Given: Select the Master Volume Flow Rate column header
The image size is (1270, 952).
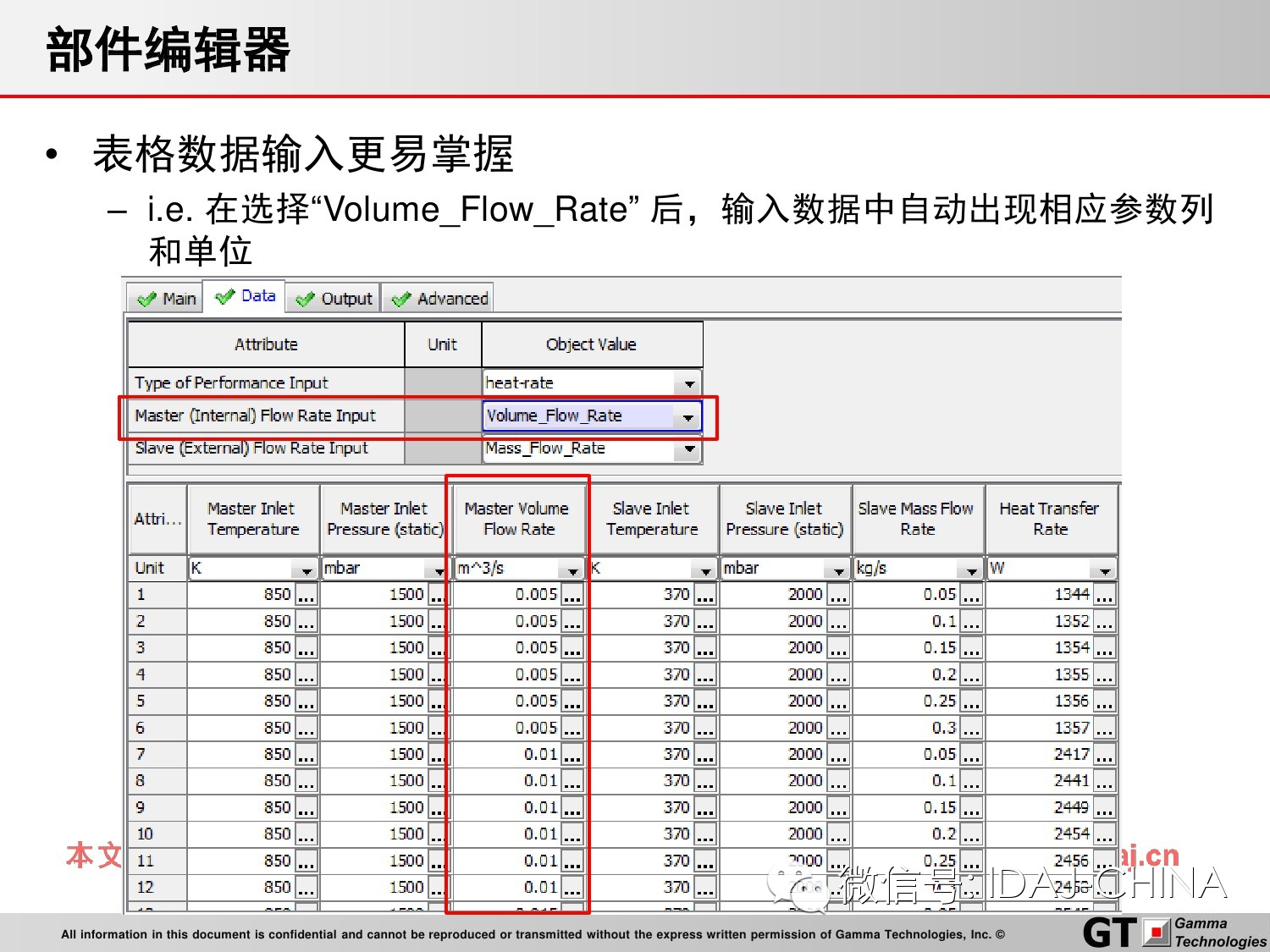Looking at the screenshot, I should tap(519, 519).
